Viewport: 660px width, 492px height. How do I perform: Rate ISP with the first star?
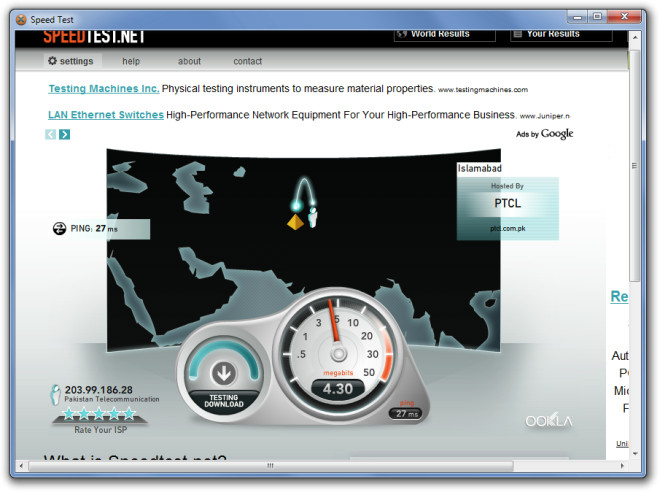[x=69, y=415]
